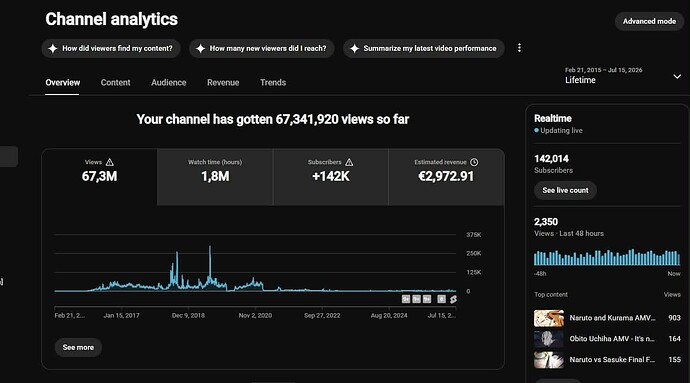690x383 pixels.
Task: Open Naruto and Kurama AMV video thumbnail
Action: pos(549,318)
